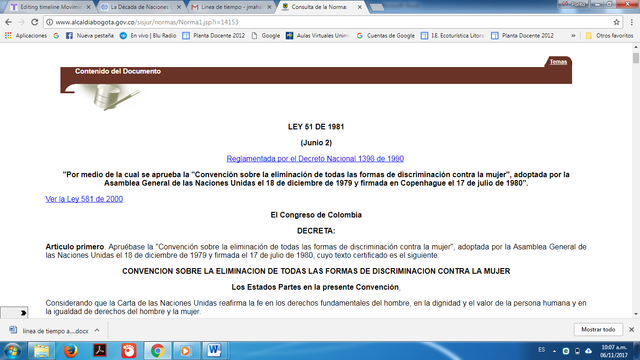Open the Google page bookmark
The height and width of the screenshot is (360, 640).
266,36
